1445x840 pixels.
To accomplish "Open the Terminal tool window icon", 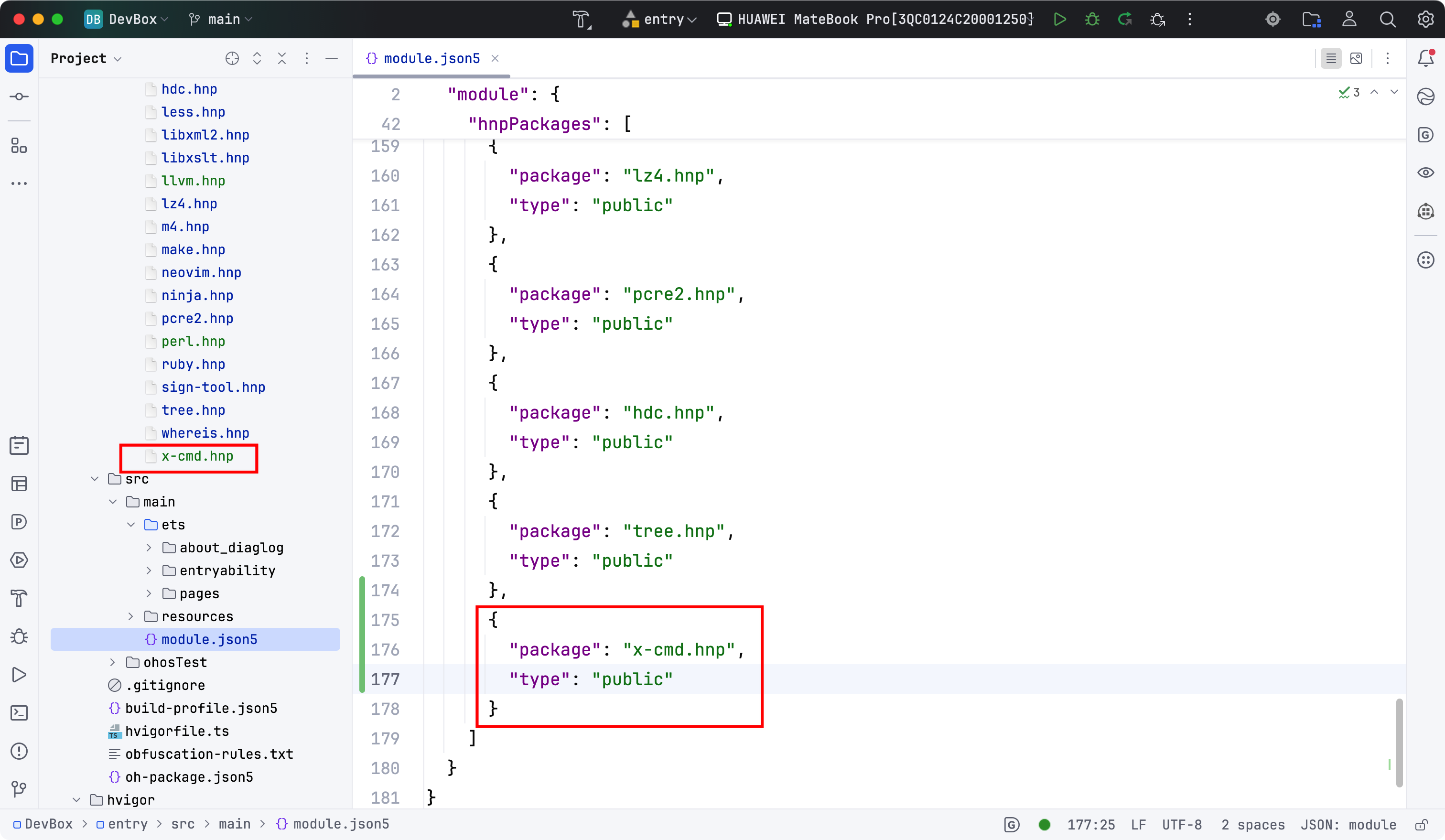I will 19,713.
